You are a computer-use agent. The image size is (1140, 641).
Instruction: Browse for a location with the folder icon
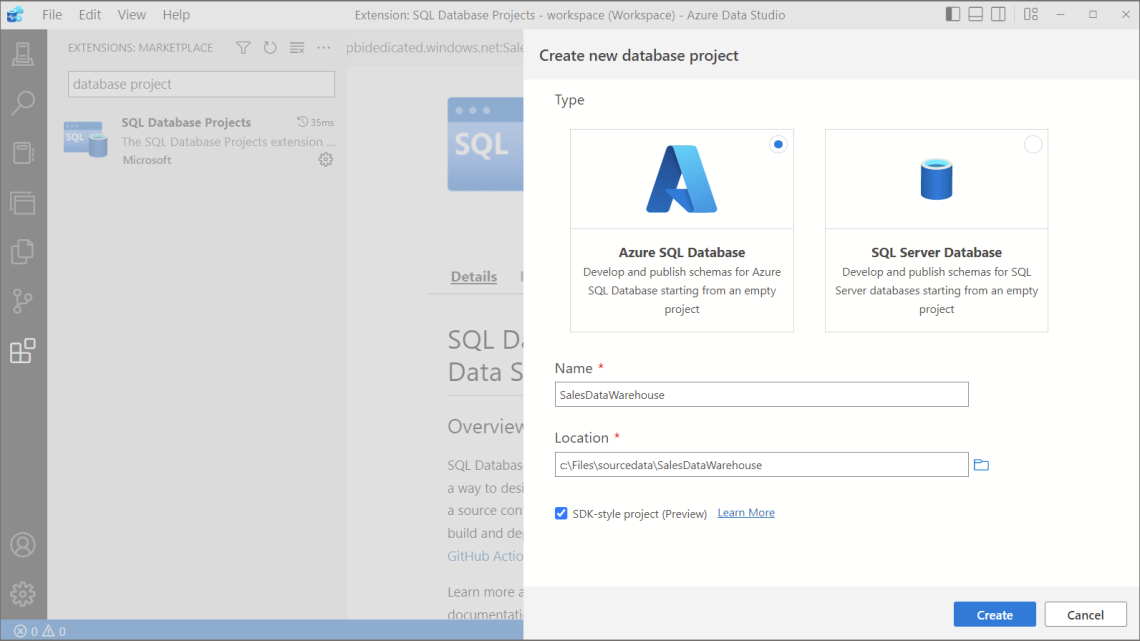981,464
